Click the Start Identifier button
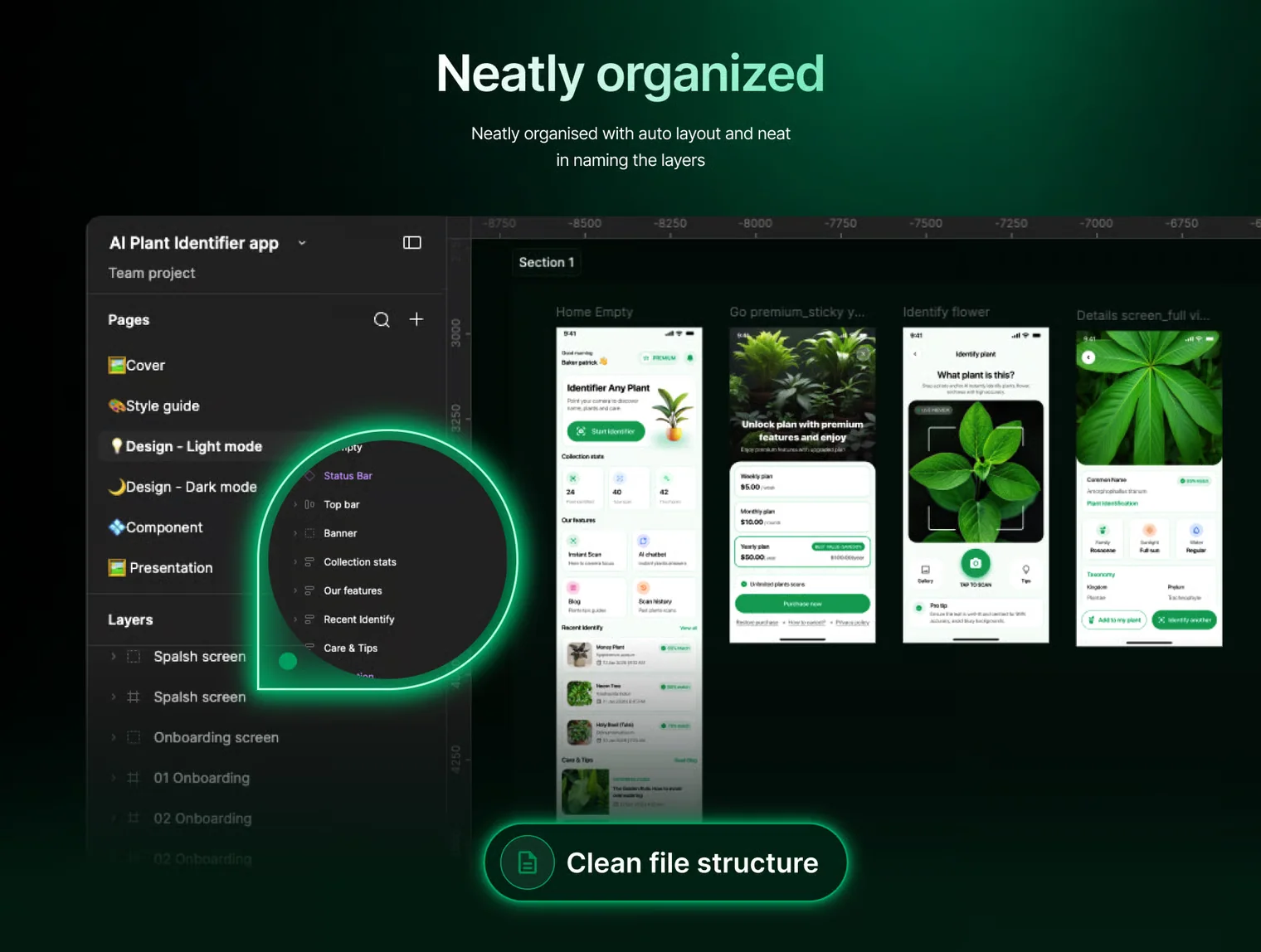1261x952 pixels. click(606, 431)
